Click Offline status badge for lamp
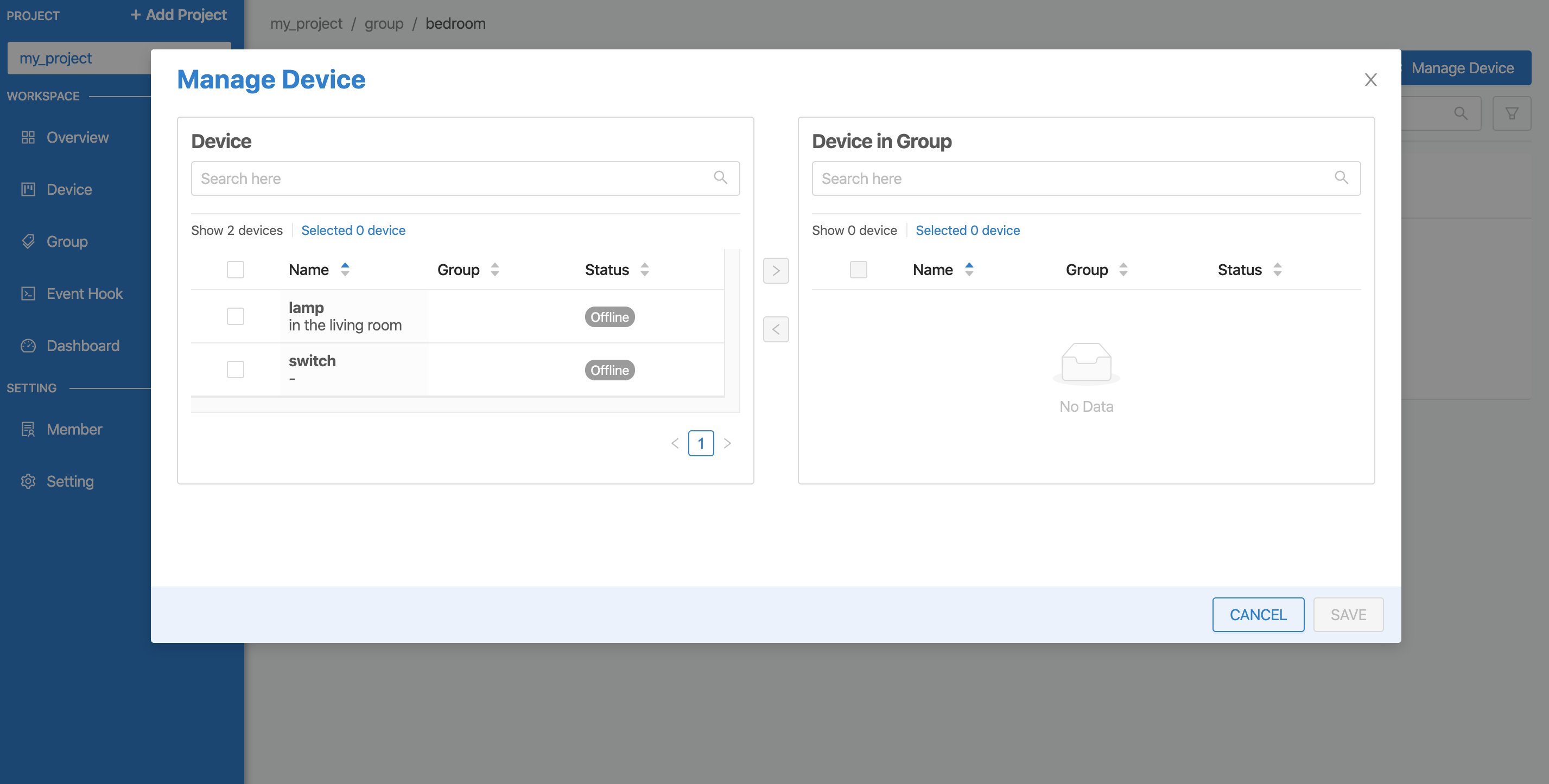 point(610,317)
